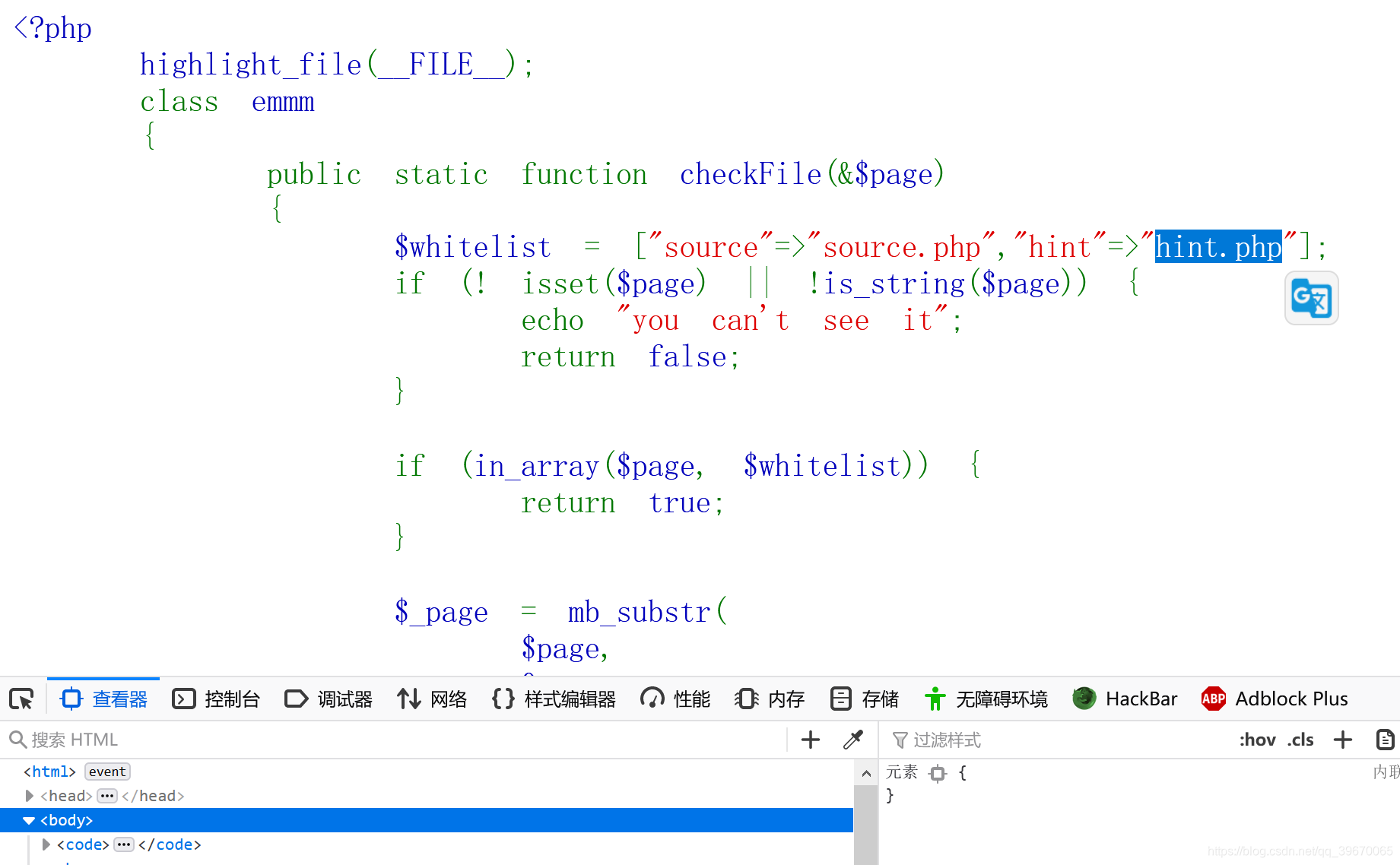Click the Google Translate floating icon
The image size is (1400, 865).
[1311, 298]
